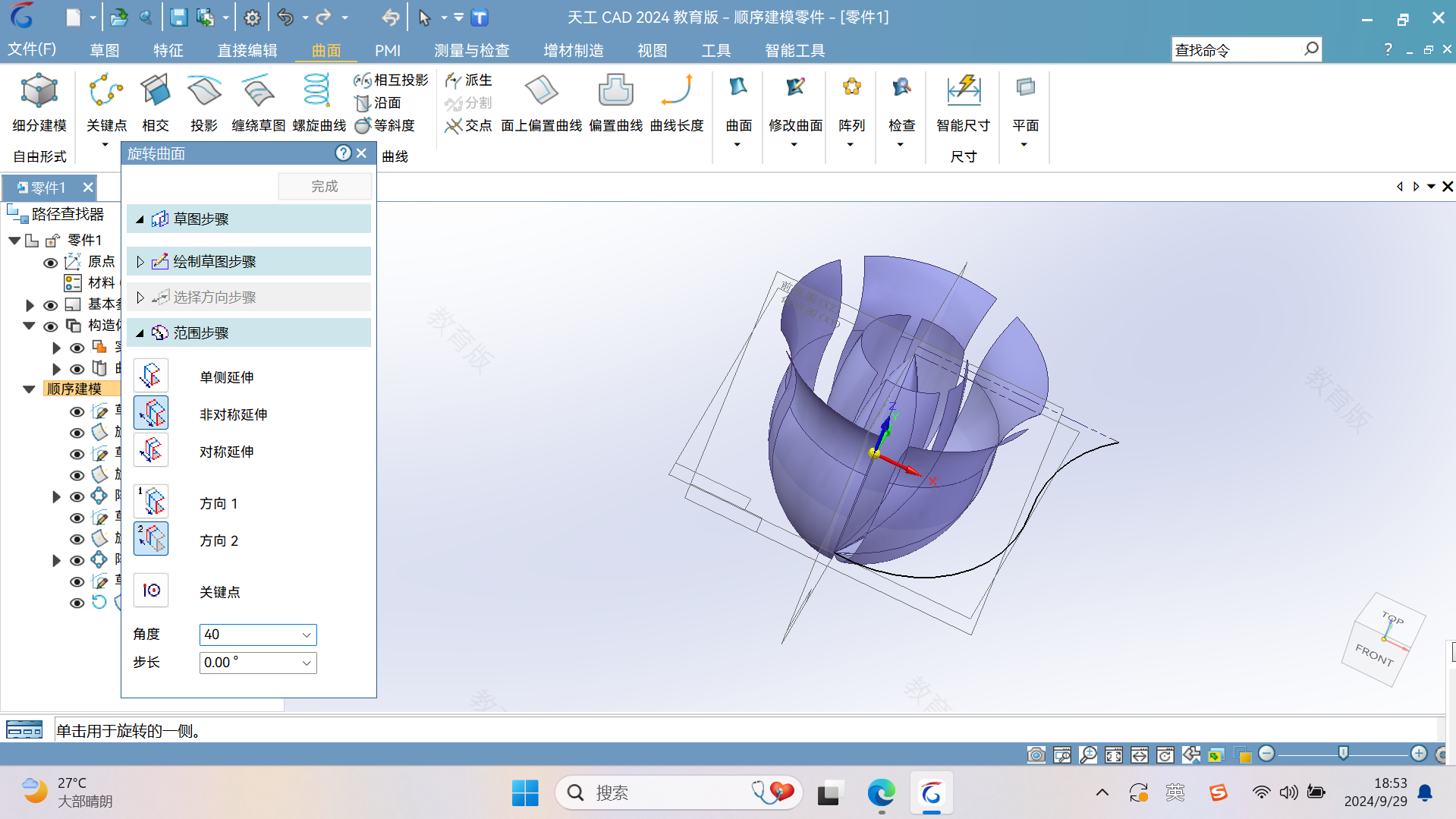Select the 偏置曲线 offset curve tool

click(615, 103)
